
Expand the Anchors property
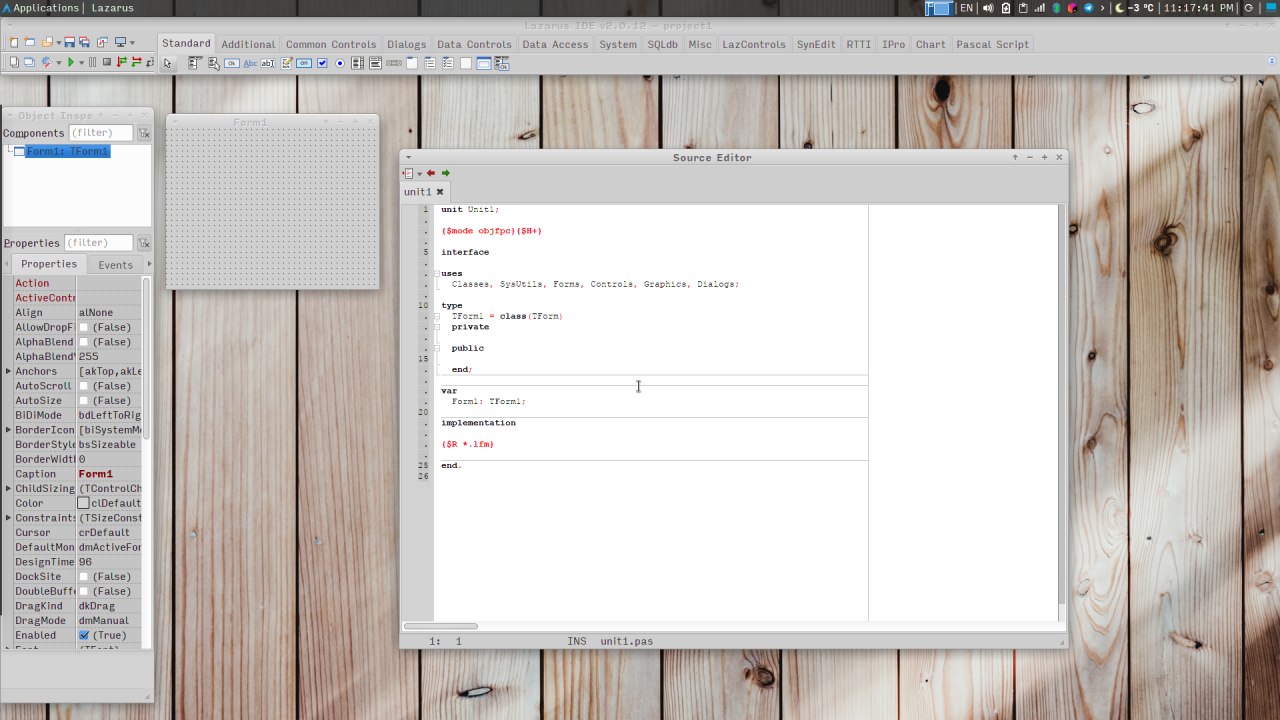coord(8,371)
